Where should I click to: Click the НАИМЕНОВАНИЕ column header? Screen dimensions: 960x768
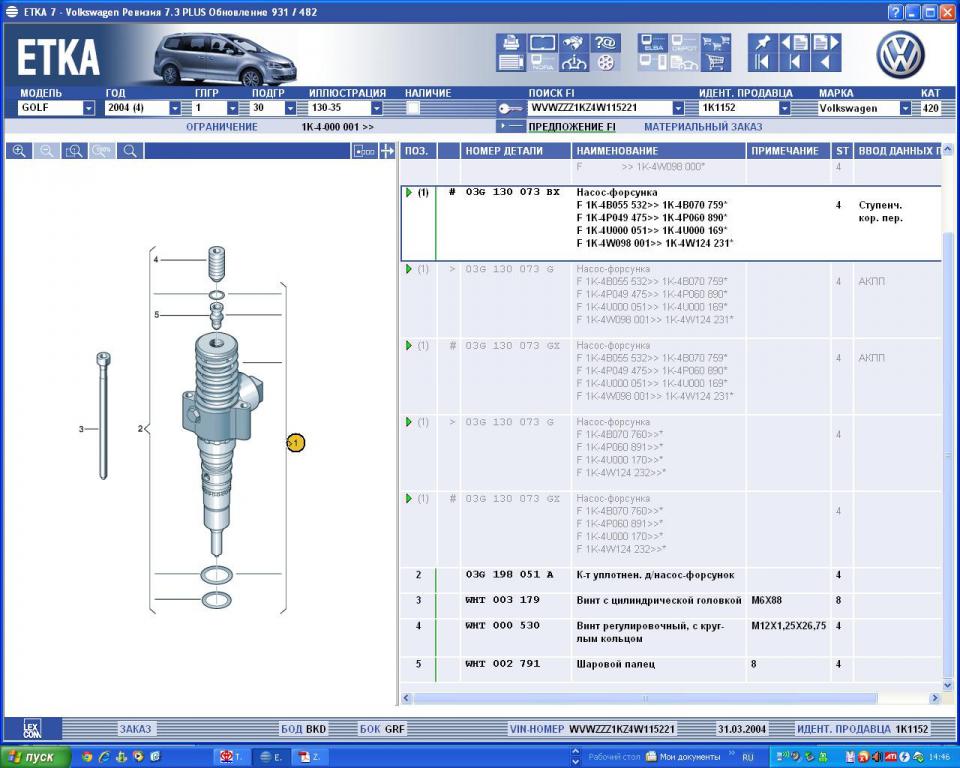[x=659, y=151]
